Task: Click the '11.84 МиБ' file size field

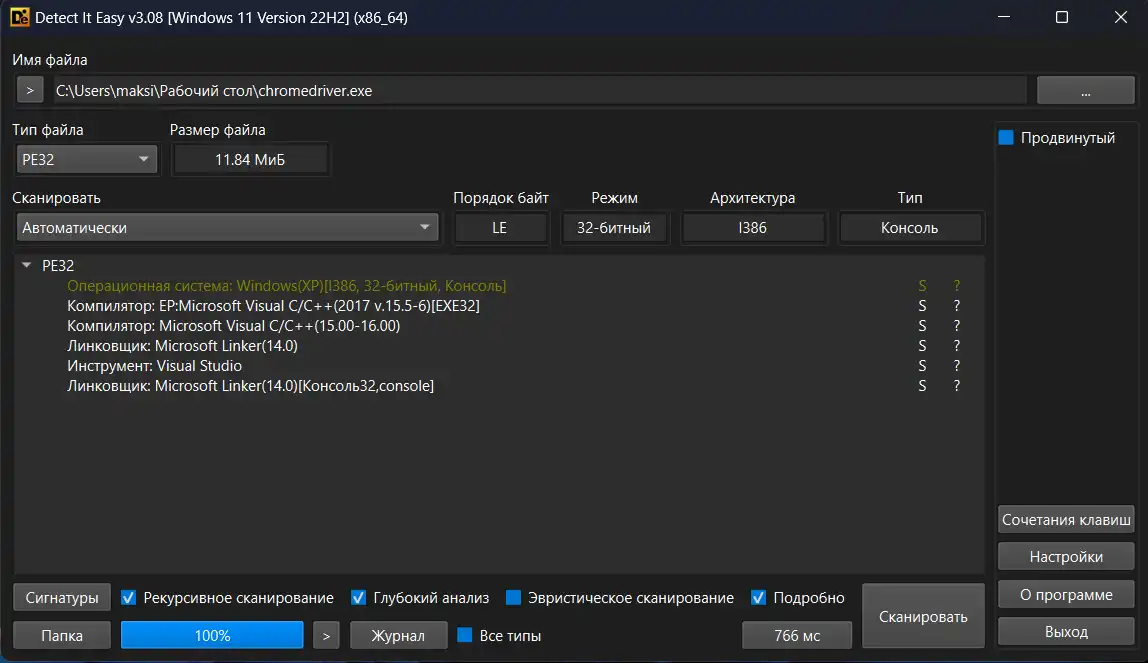Action: (250, 160)
